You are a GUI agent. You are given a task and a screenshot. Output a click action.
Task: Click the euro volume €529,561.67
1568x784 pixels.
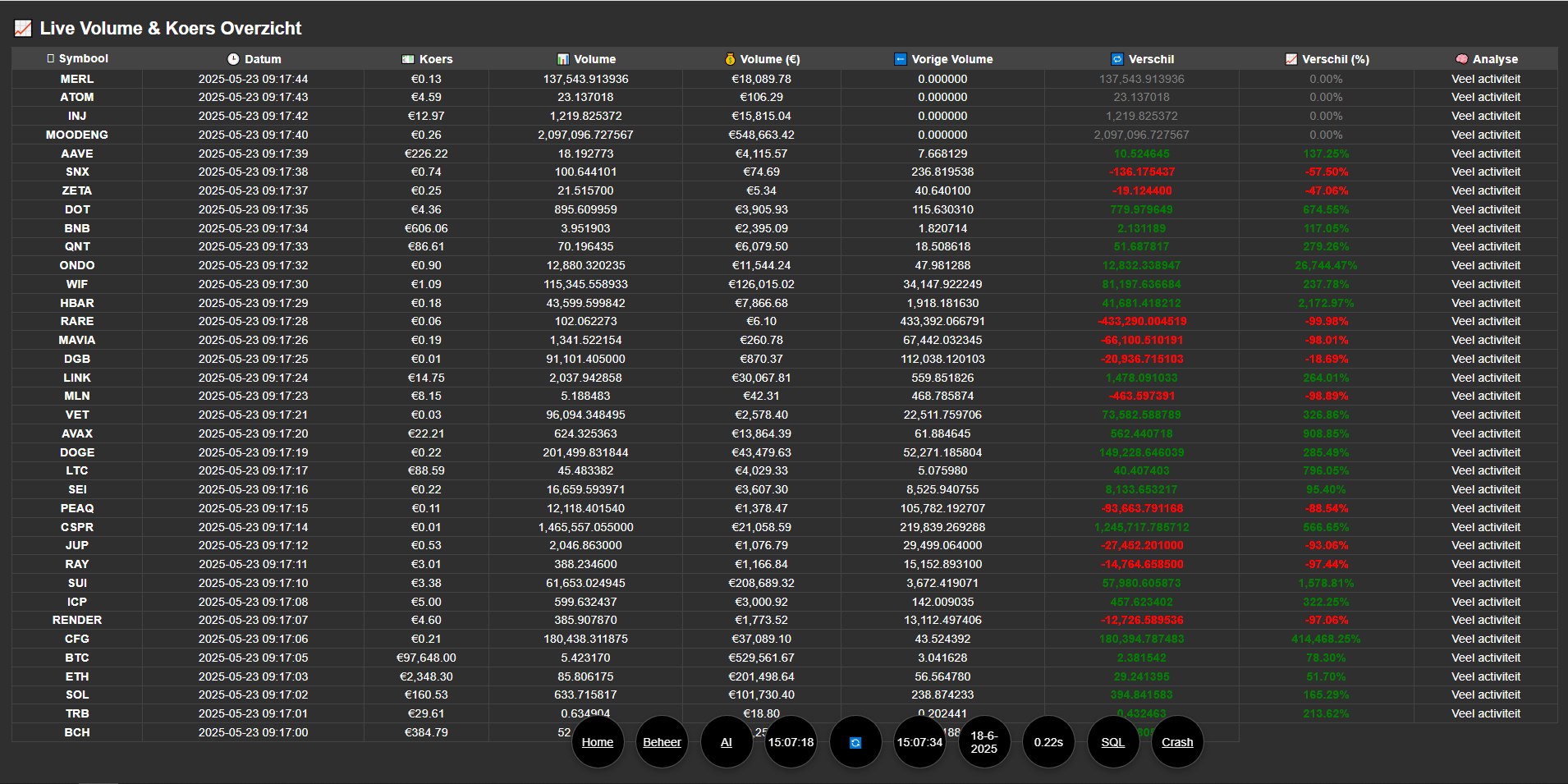[x=762, y=658]
